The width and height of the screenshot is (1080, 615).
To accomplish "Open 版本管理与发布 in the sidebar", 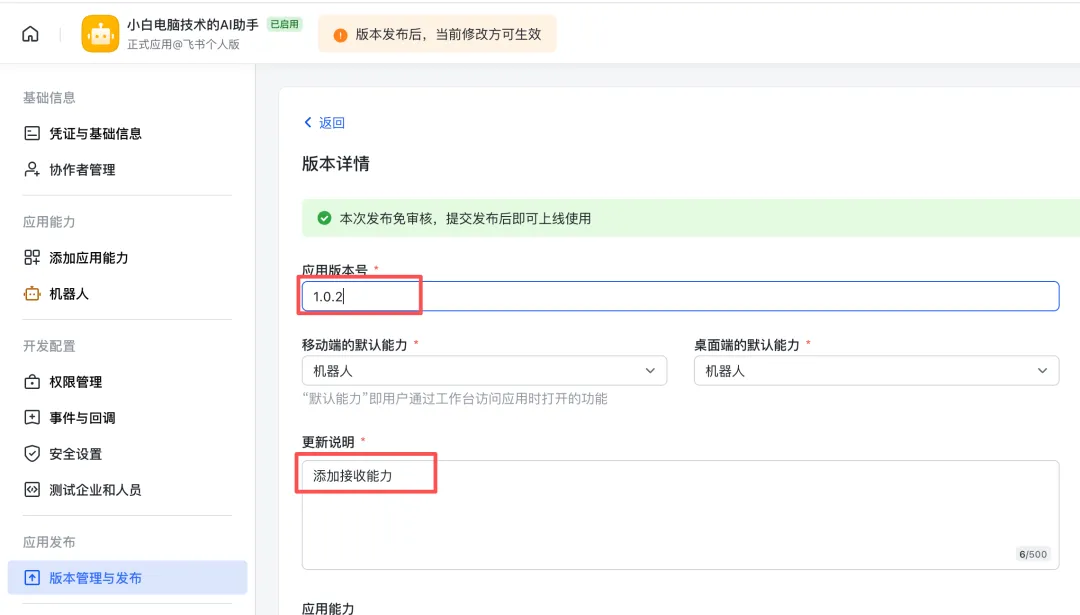I will (x=96, y=578).
